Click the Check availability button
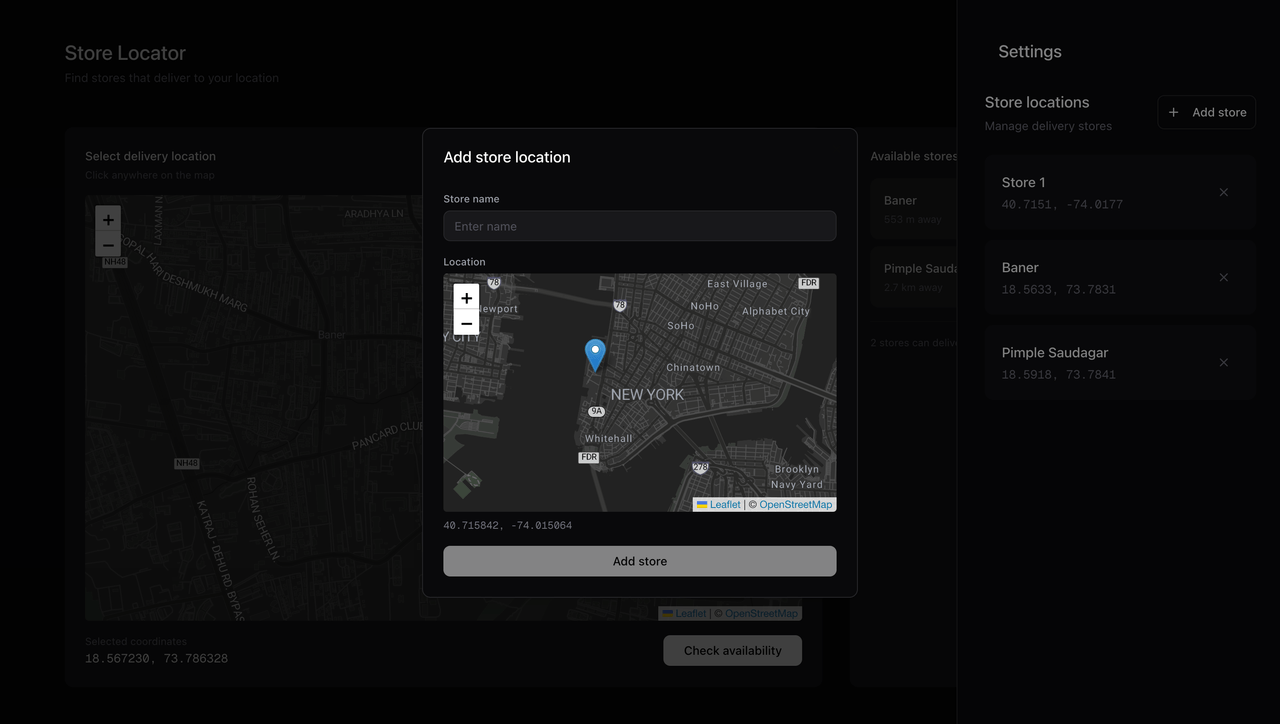The width and height of the screenshot is (1280, 724). click(x=732, y=650)
